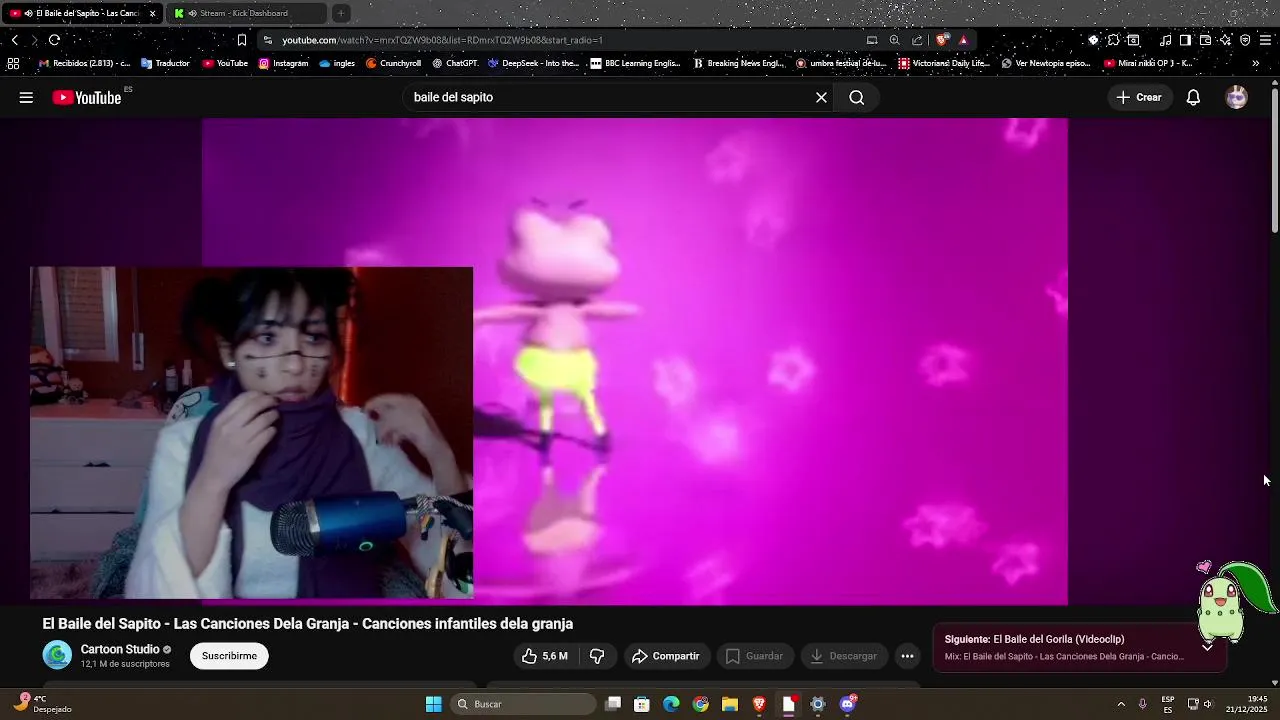Open Cartoon Studio channel name link

point(120,649)
